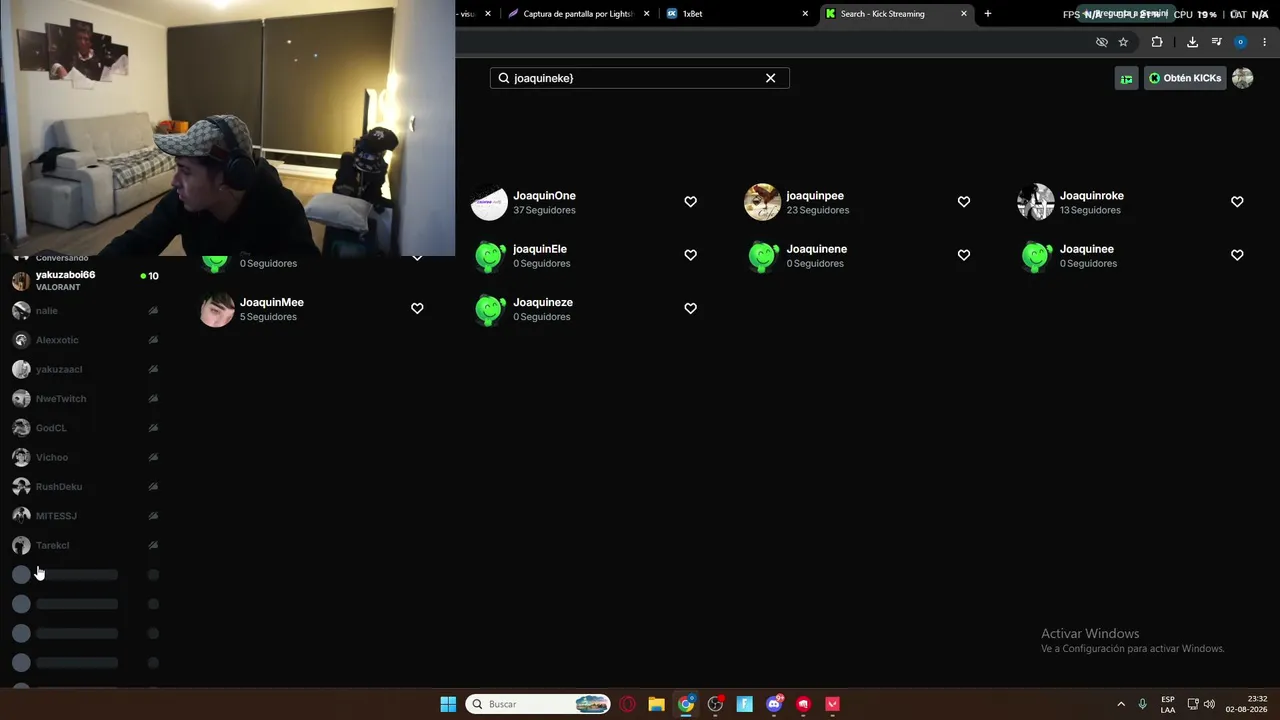Follow Joaquinee with the heart icon
Image resolution: width=1280 pixels, height=720 pixels.
coord(1237,255)
